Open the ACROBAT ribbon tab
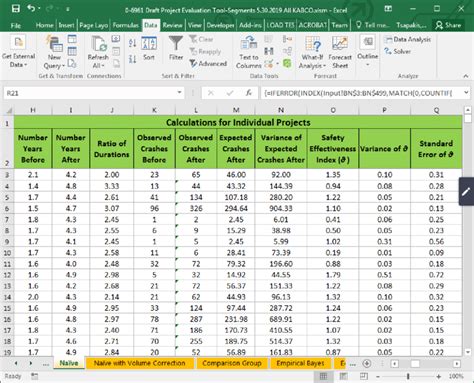This screenshot has height=383, width=474. (x=313, y=25)
